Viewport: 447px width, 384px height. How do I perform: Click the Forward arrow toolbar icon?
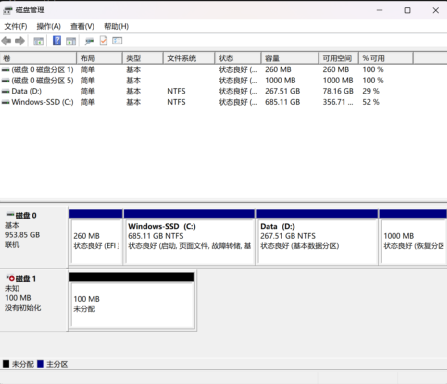pos(20,41)
